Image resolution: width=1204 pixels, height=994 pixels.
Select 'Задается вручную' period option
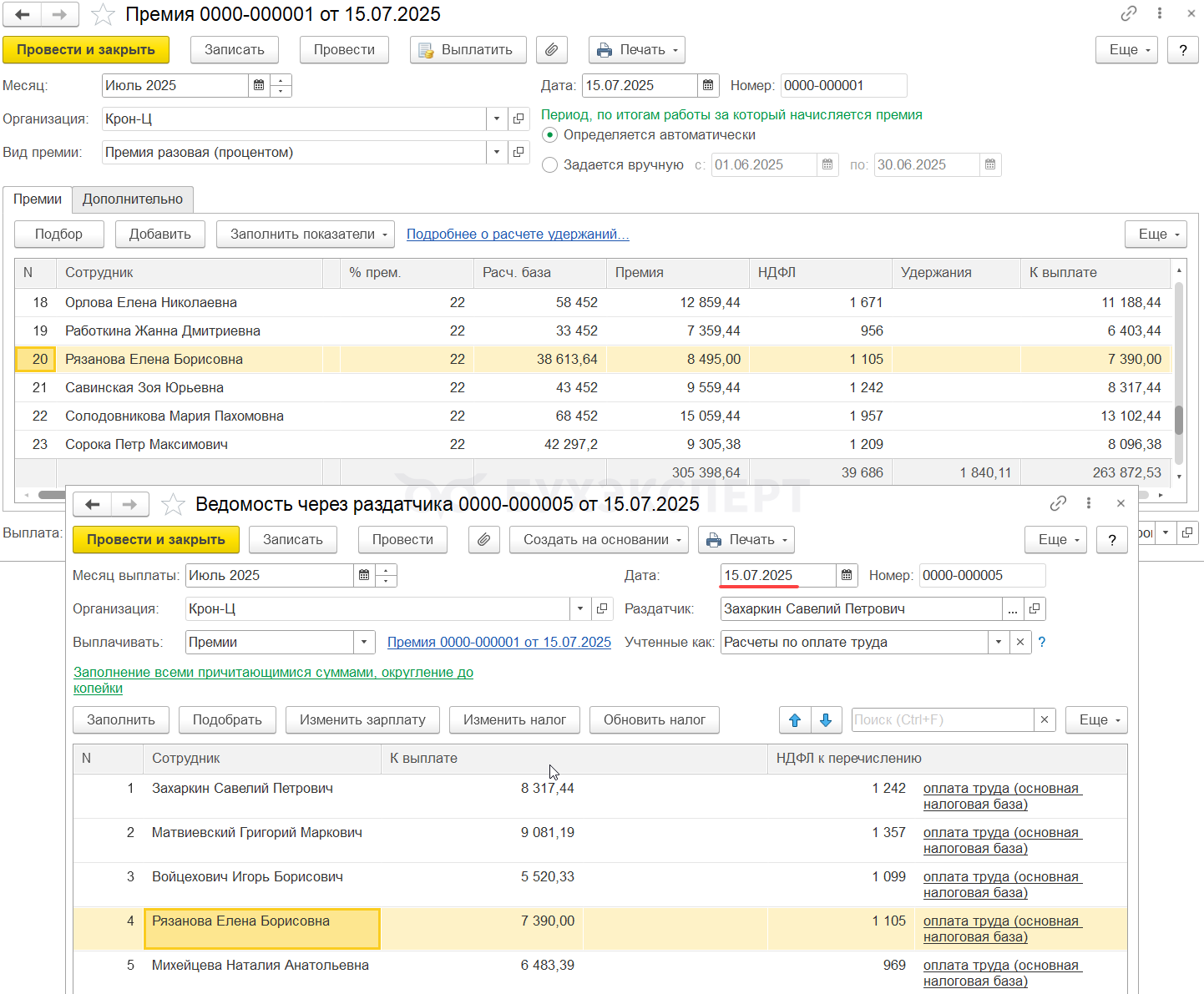(x=549, y=165)
